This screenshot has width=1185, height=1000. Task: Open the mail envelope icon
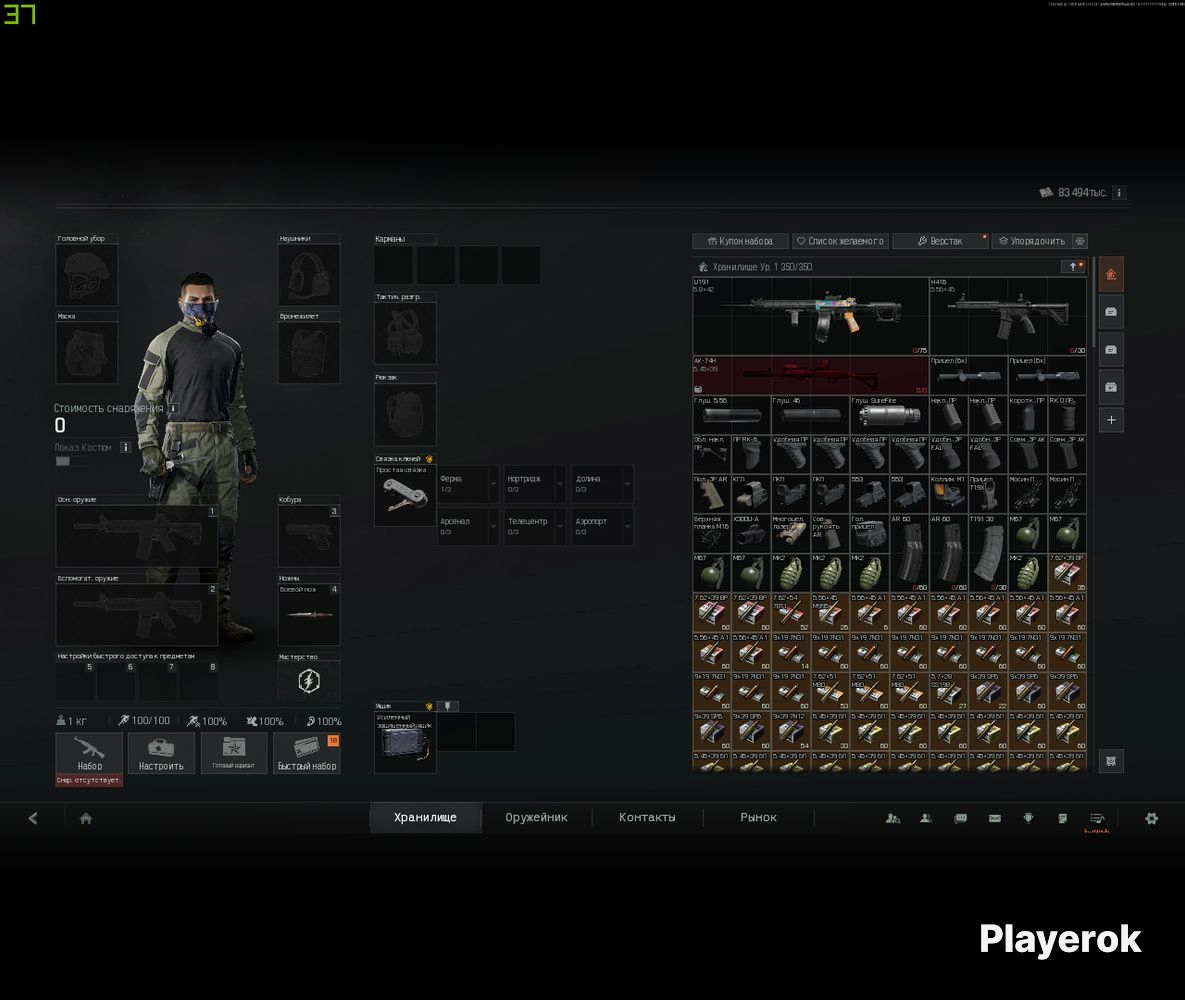click(995, 818)
